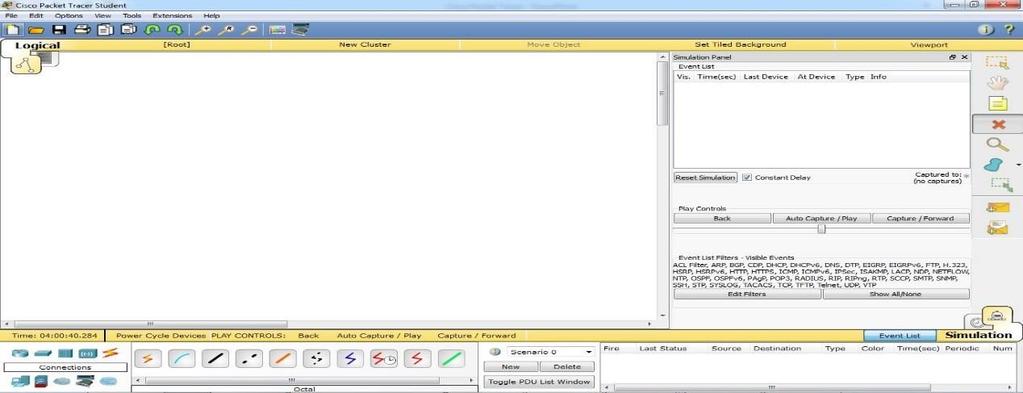This screenshot has width=1023, height=393.
Task: Click the Save floppy disk icon
Action: 59,29
